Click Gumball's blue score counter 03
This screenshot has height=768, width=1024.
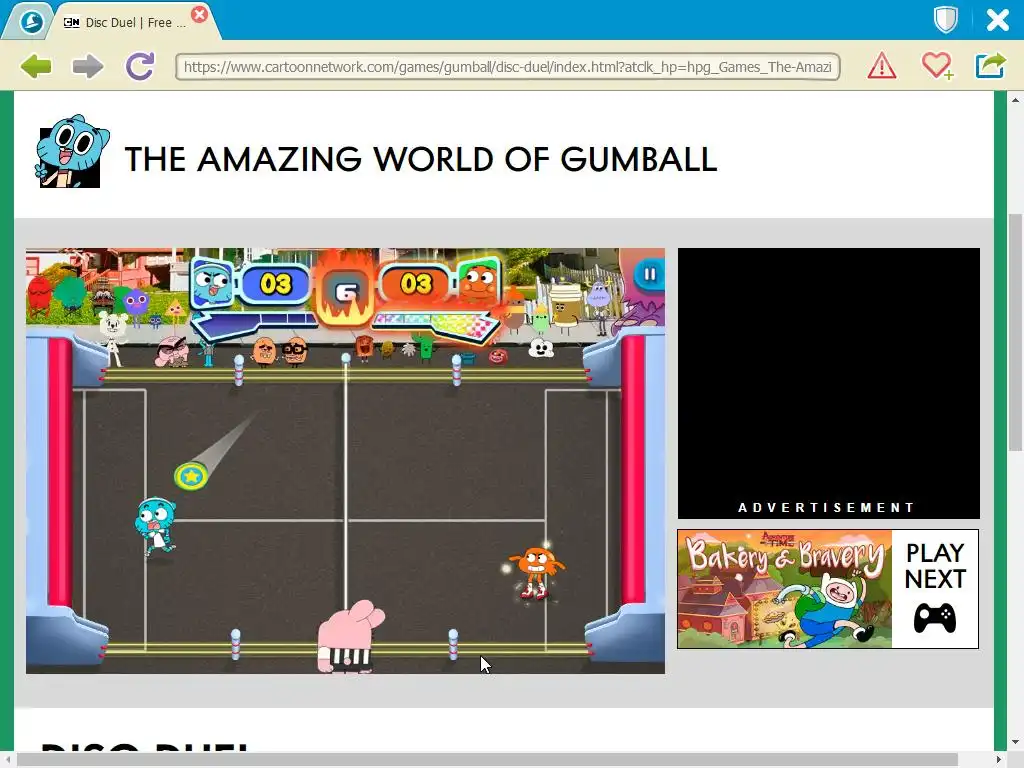coord(275,284)
